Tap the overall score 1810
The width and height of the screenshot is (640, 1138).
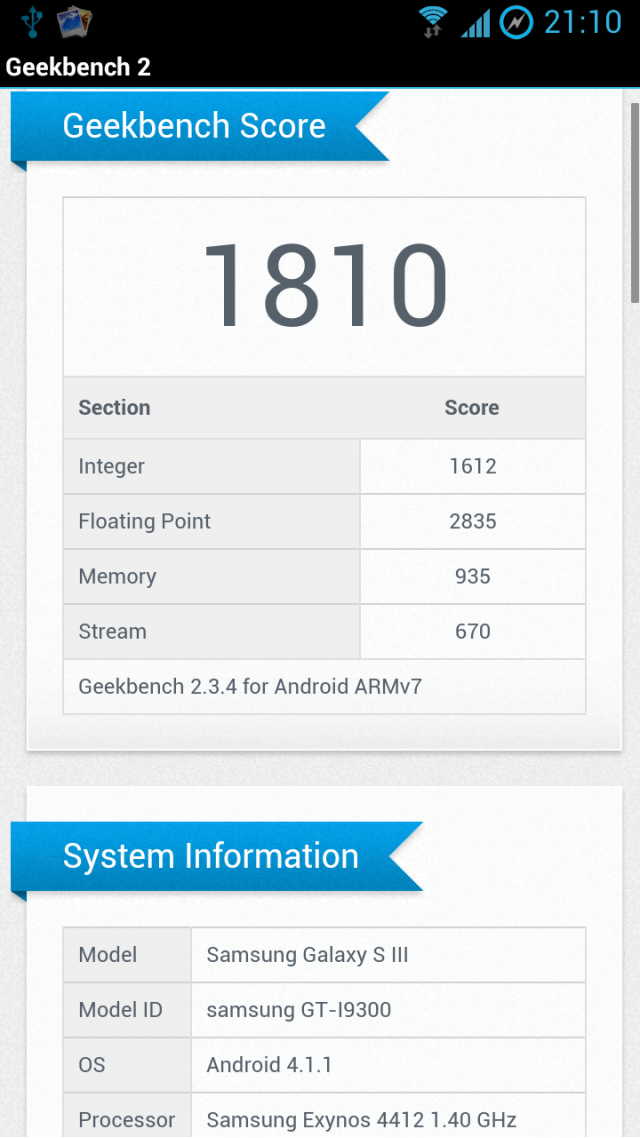pyautogui.click(x=324, y=286)
